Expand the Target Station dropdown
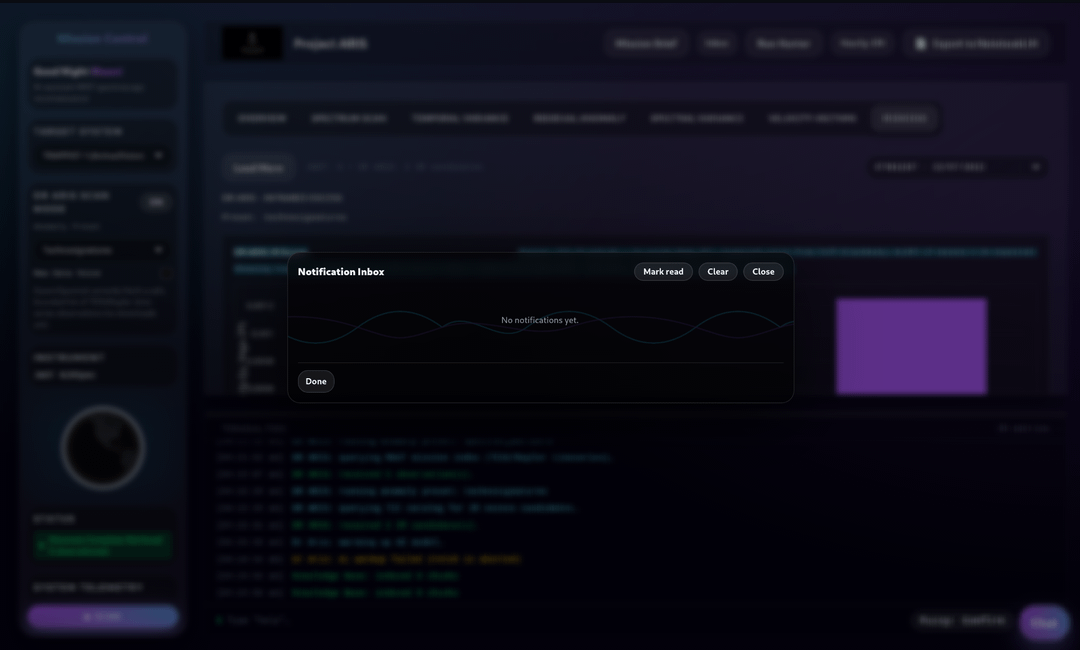 pos(102,156)
